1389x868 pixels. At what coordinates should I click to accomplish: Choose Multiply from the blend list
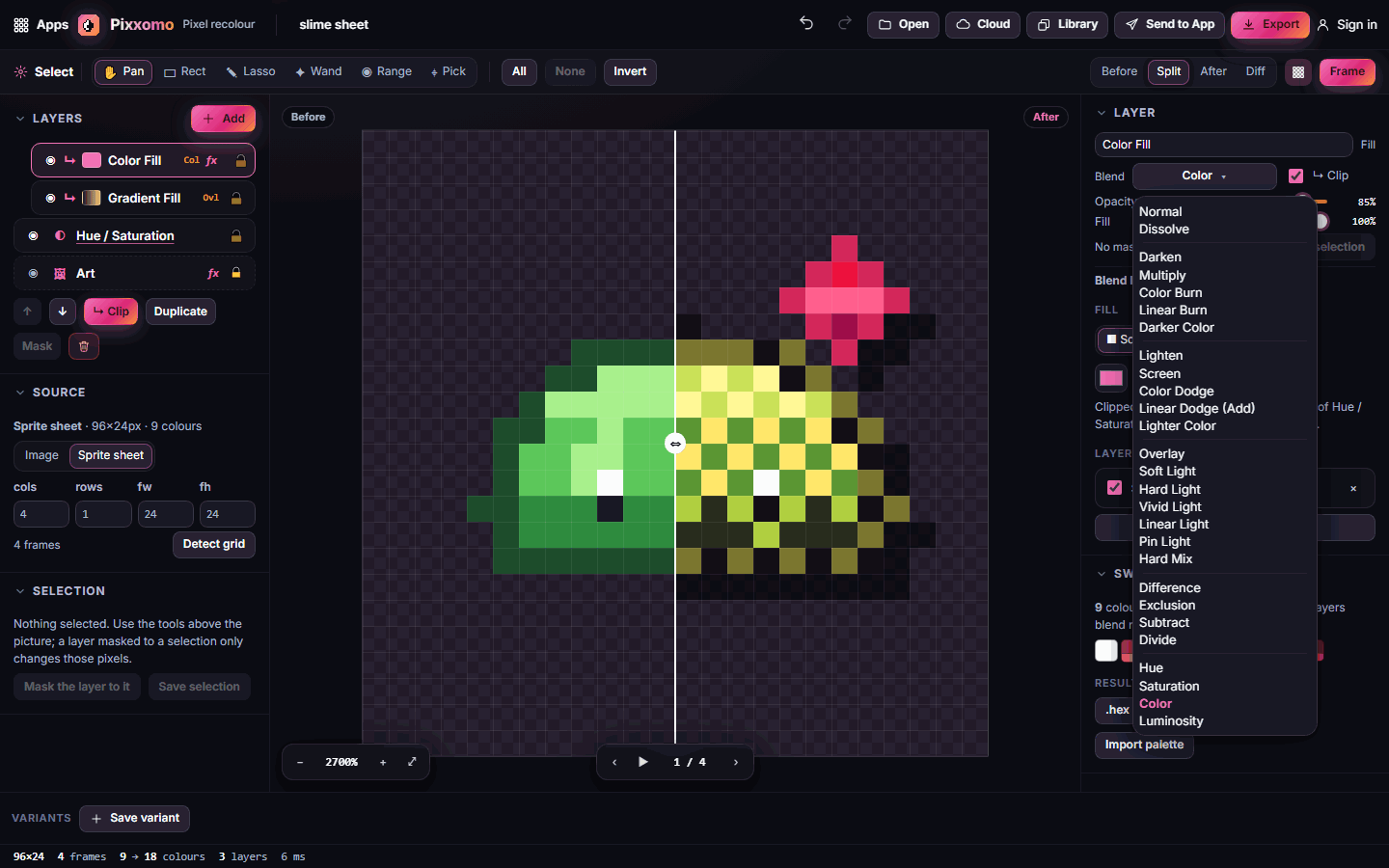(1162, 275)
